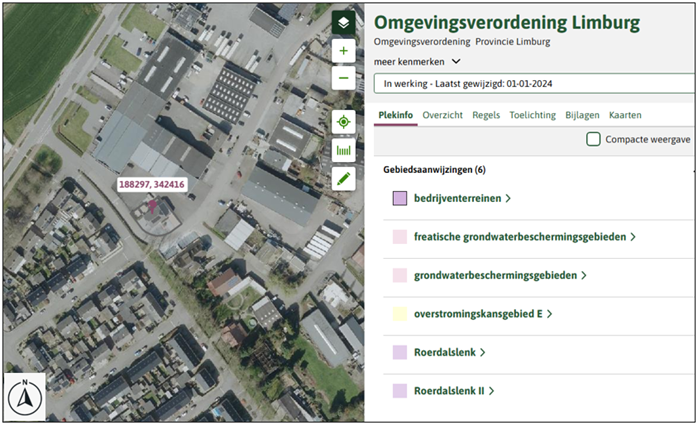Click the Gebiedsaanwijzingen (6) heading

[434, 170]
